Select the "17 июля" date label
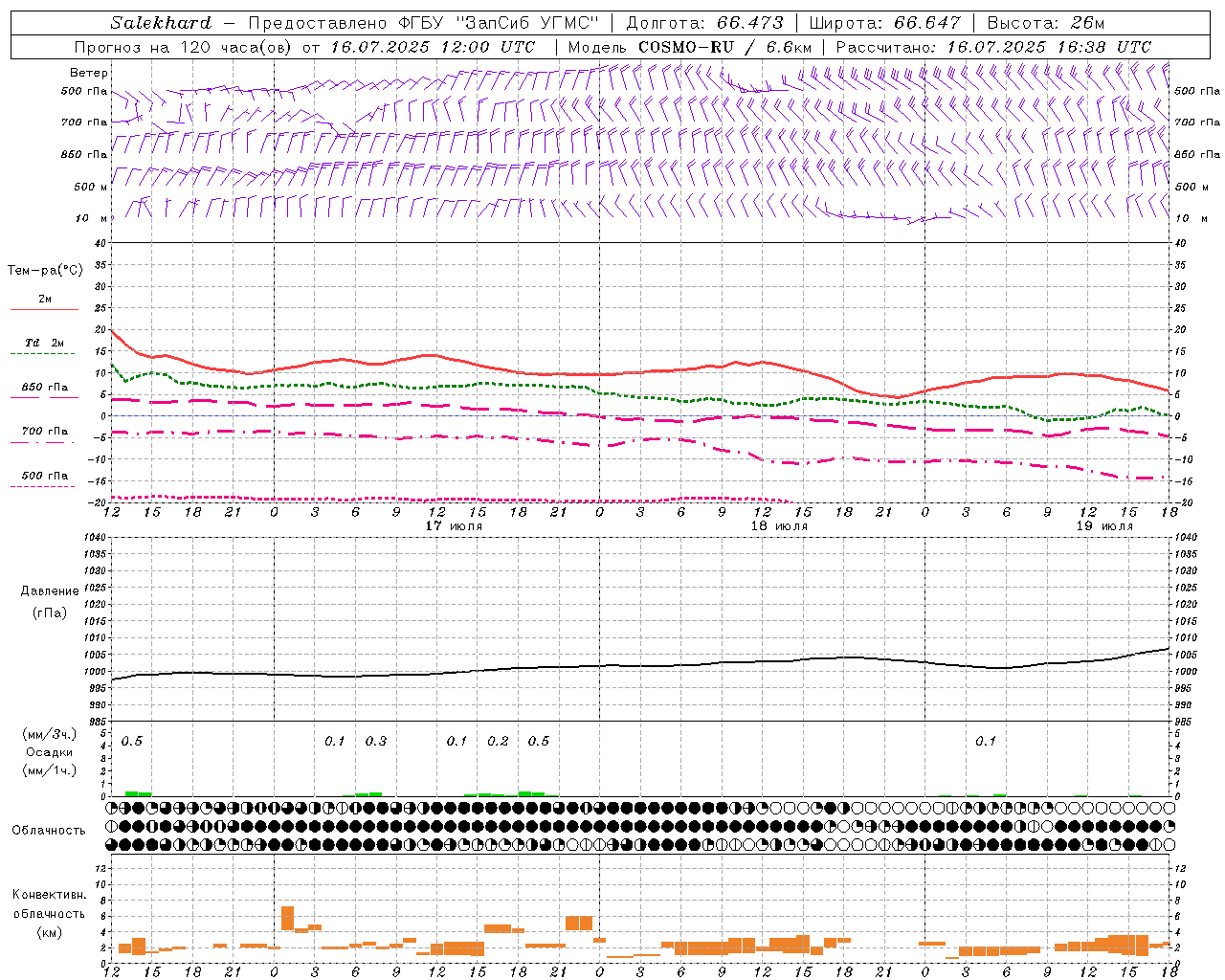Image resolution: width=1225 pixels, height=980 pixels. 454,525
